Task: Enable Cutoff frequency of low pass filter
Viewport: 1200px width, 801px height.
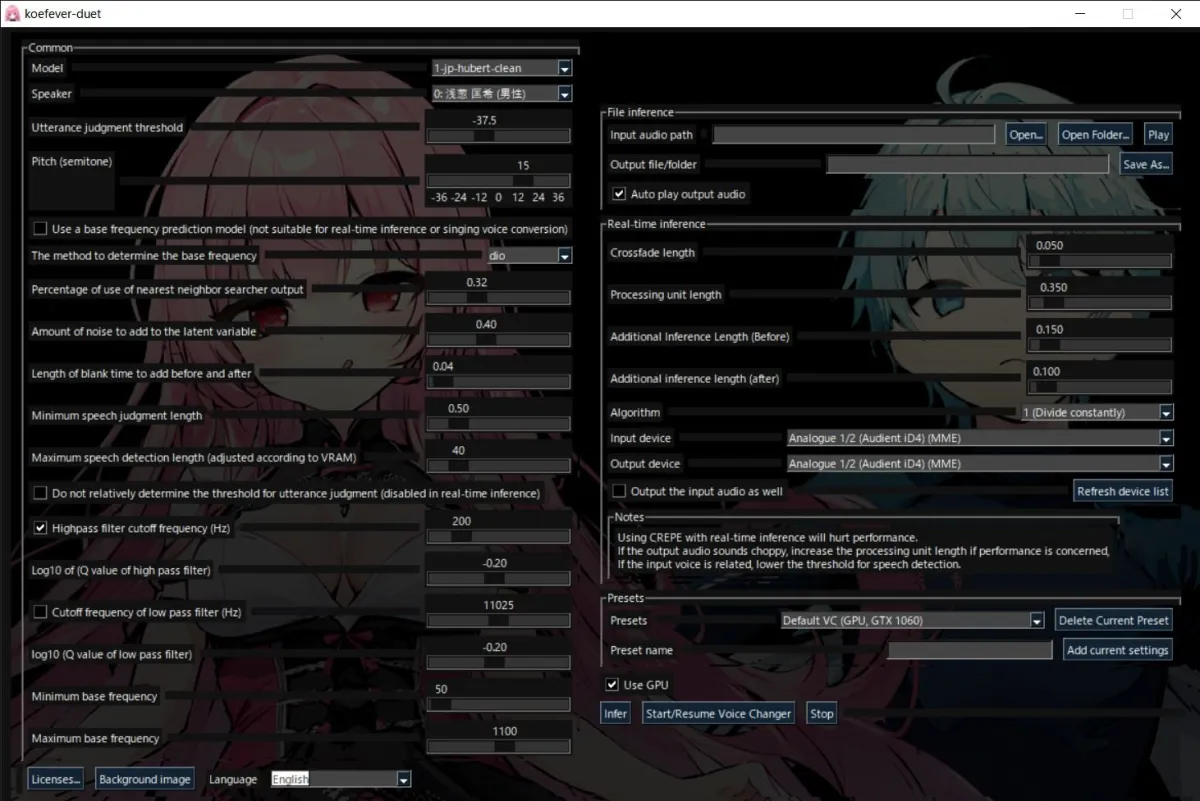Action: (x=40, y=612)
